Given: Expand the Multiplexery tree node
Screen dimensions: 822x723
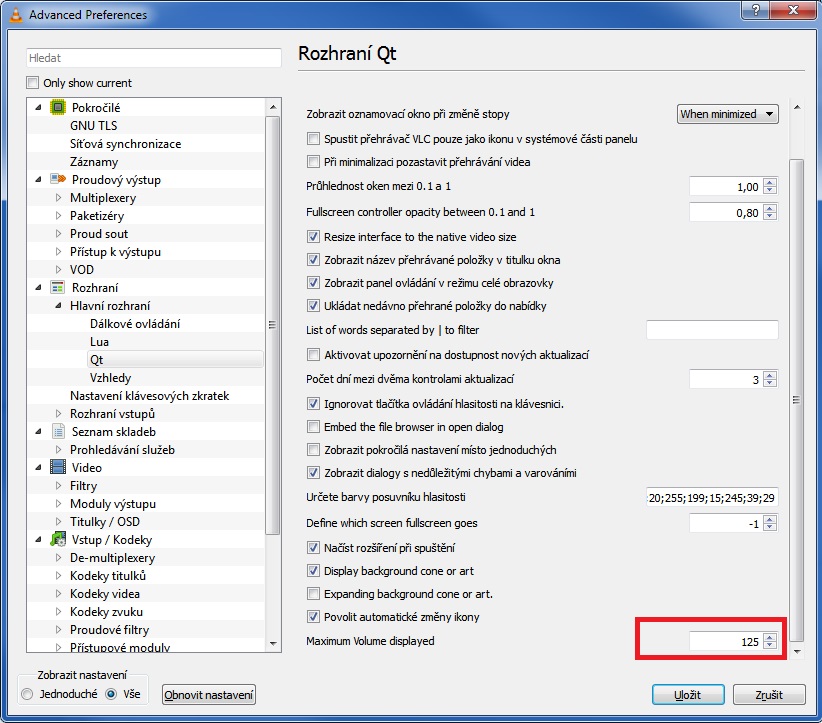Looking at the screenshot, I should tap(58, 198).
